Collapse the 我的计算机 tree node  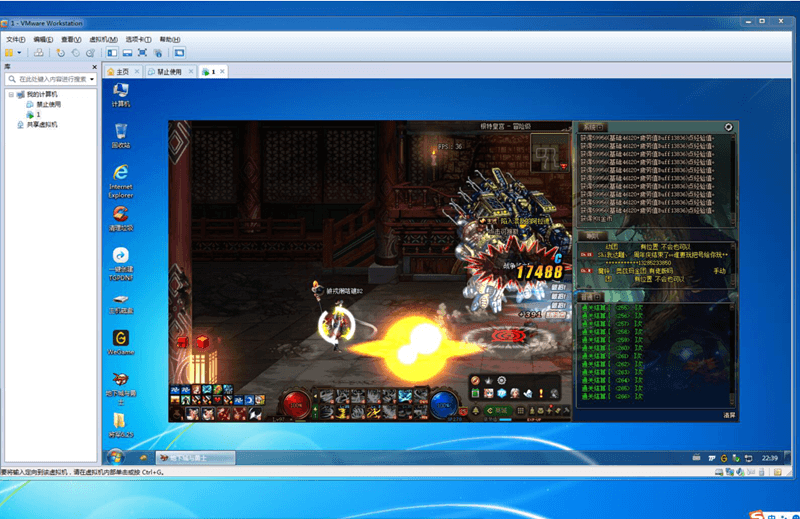point(11,94)
